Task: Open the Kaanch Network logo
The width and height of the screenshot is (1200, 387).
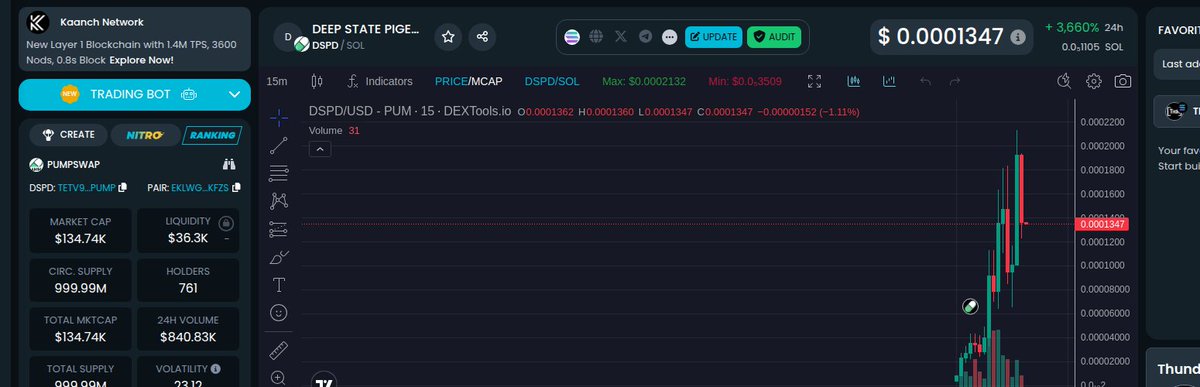Action: click(38, 22)
